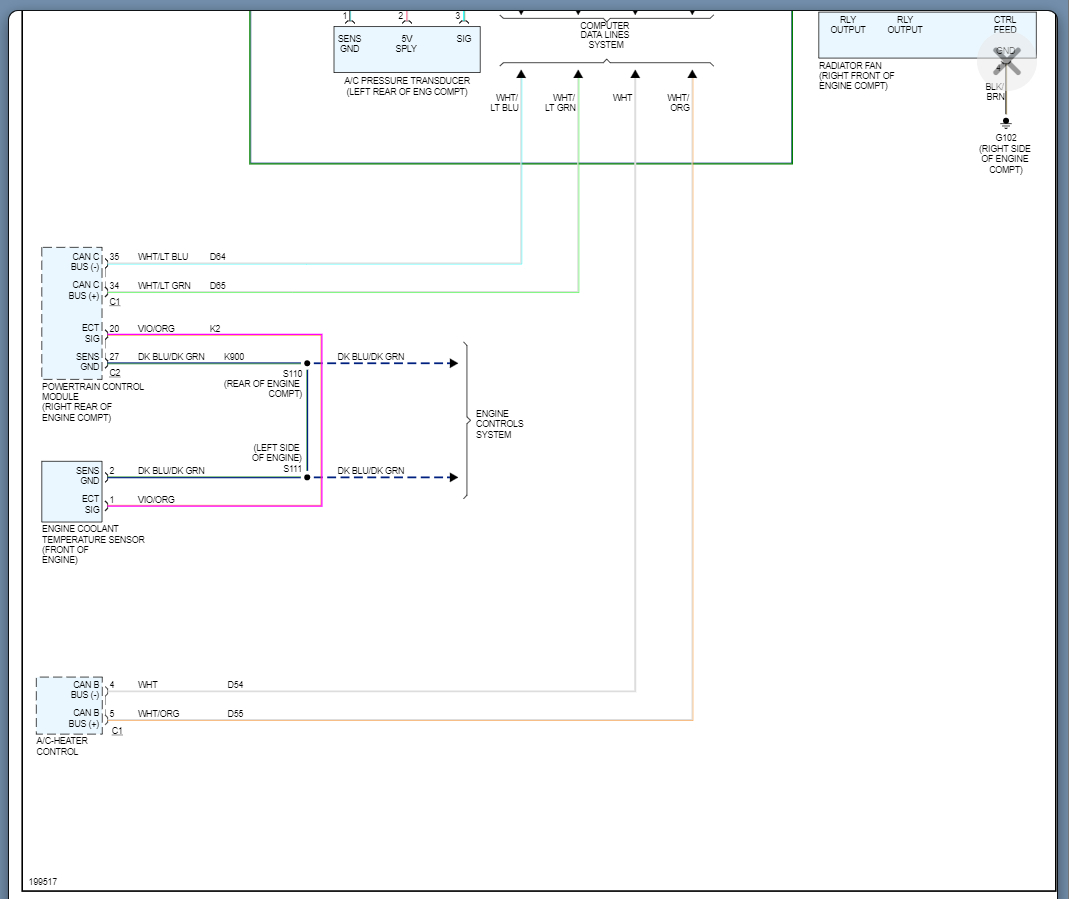This screenshot has height=899, width=1069.
Task: Click the S111 splice point dot
Action: coord(307,477)
